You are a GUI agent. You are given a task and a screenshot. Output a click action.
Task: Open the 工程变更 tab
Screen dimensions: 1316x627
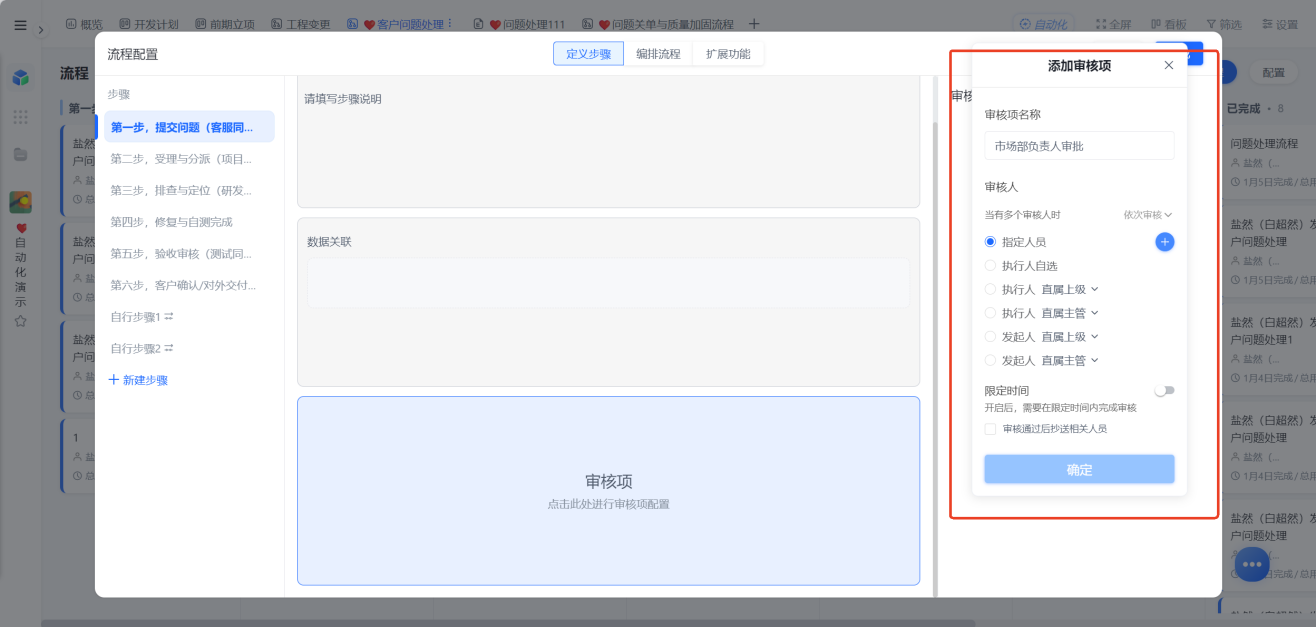(301, 24)
